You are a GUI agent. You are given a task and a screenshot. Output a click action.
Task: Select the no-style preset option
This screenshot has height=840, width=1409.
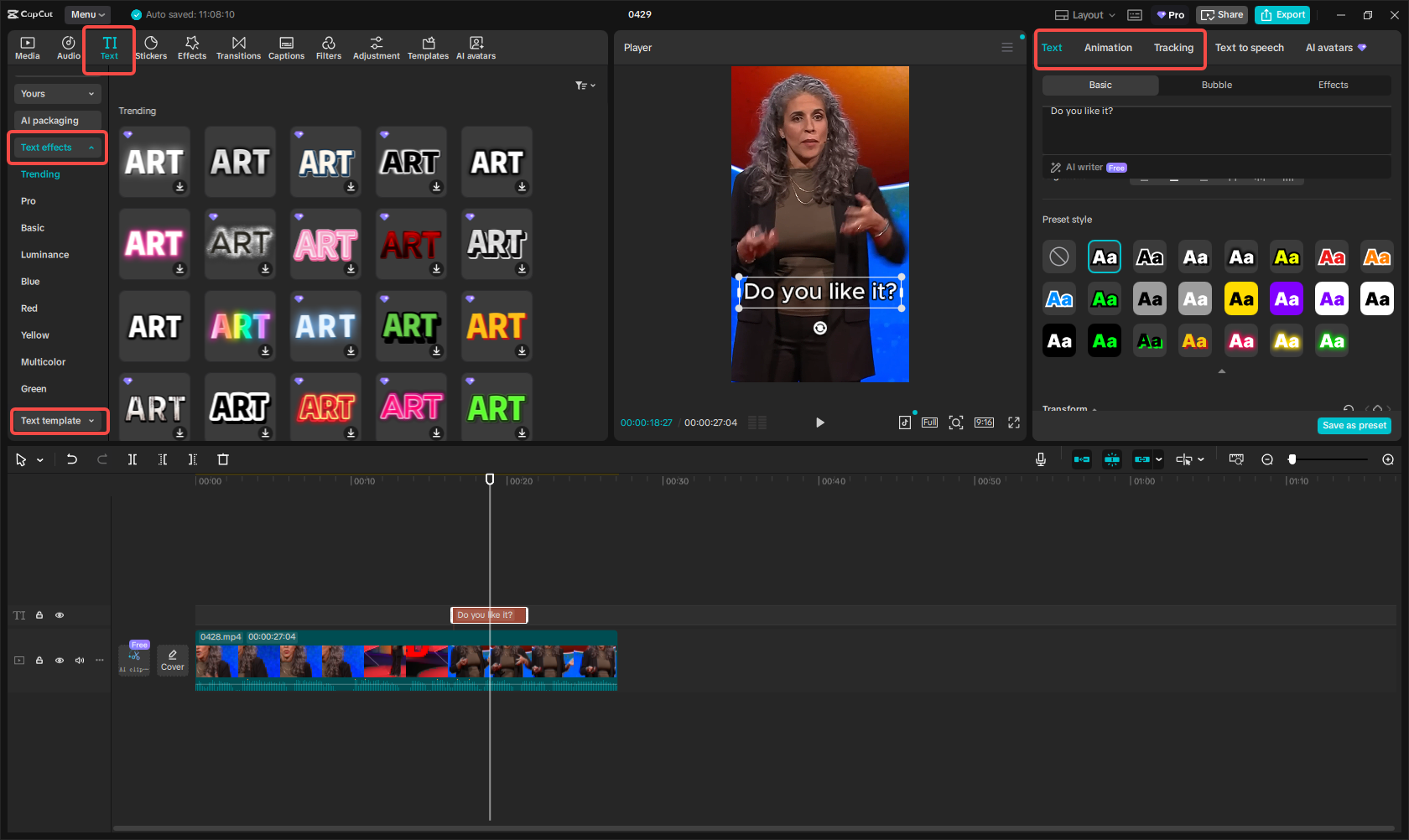click(x=1059, y=257)
